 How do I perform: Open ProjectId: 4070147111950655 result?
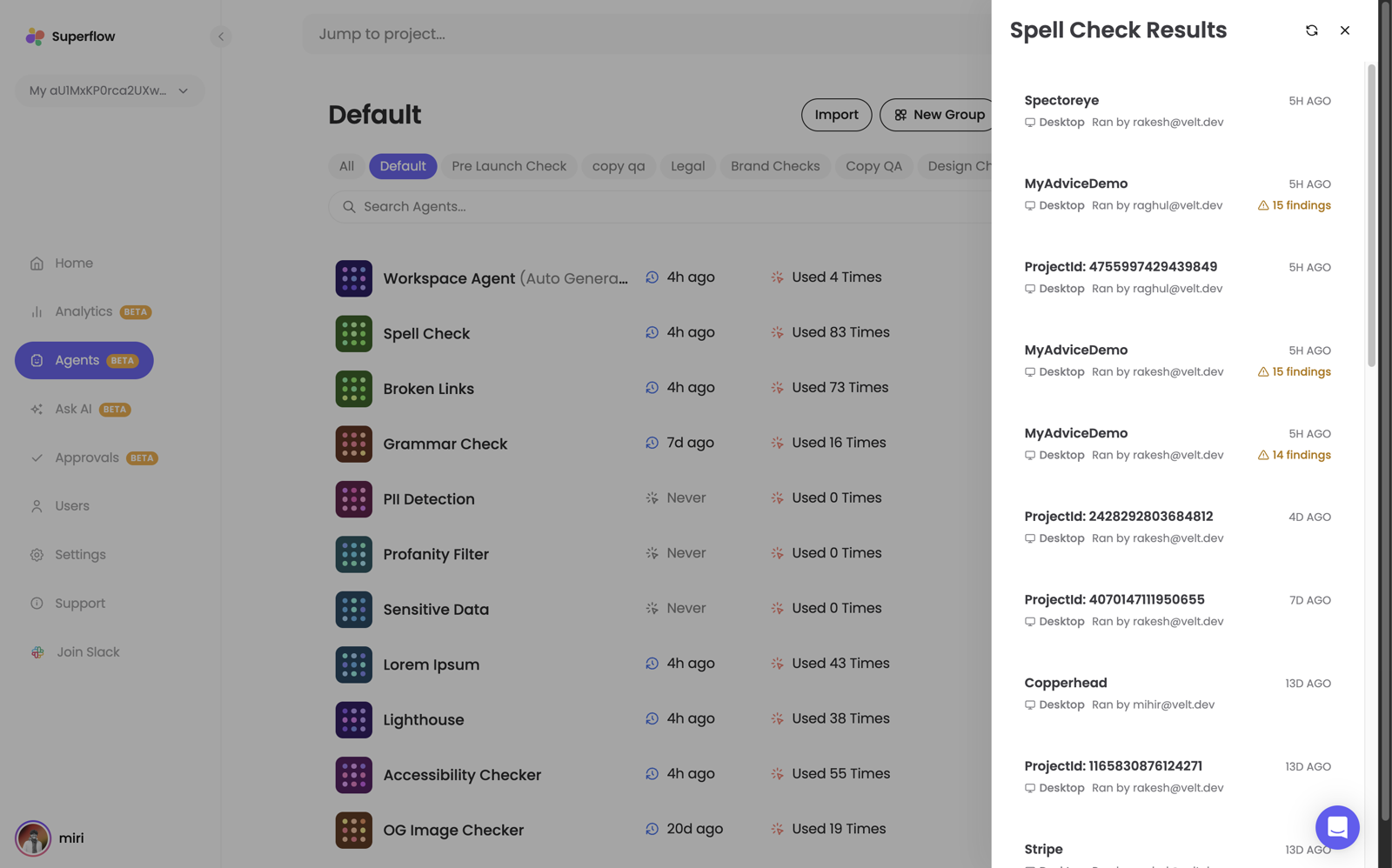(x=1178, y=611)
